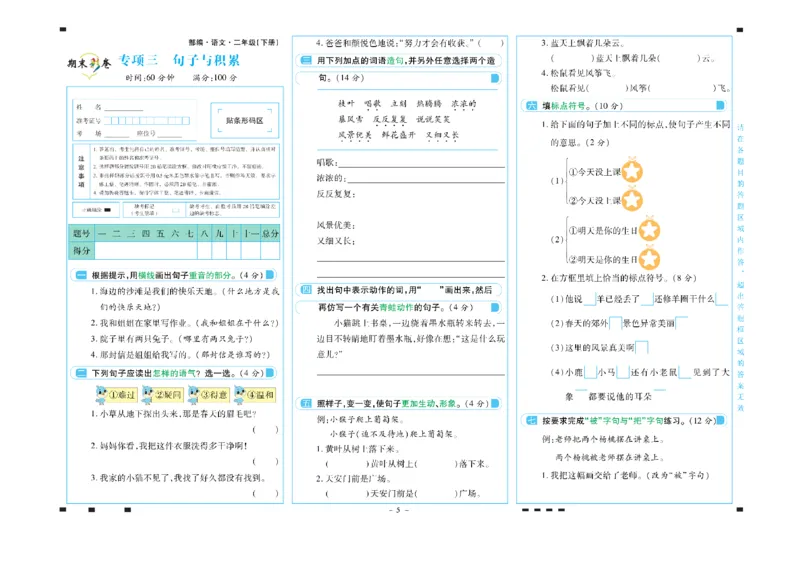
Task: Click the 贴条形码区 barcode box
Action: [x=244, y=120]
